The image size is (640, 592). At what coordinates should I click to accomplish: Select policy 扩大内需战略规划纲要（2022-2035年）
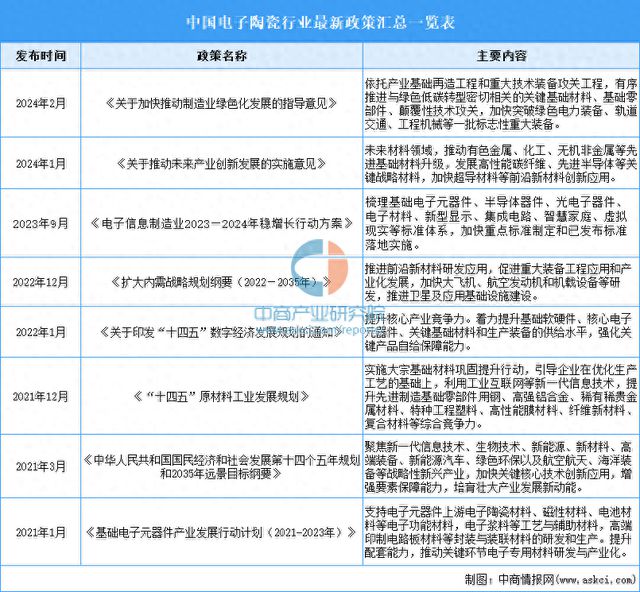pos(222,282)
